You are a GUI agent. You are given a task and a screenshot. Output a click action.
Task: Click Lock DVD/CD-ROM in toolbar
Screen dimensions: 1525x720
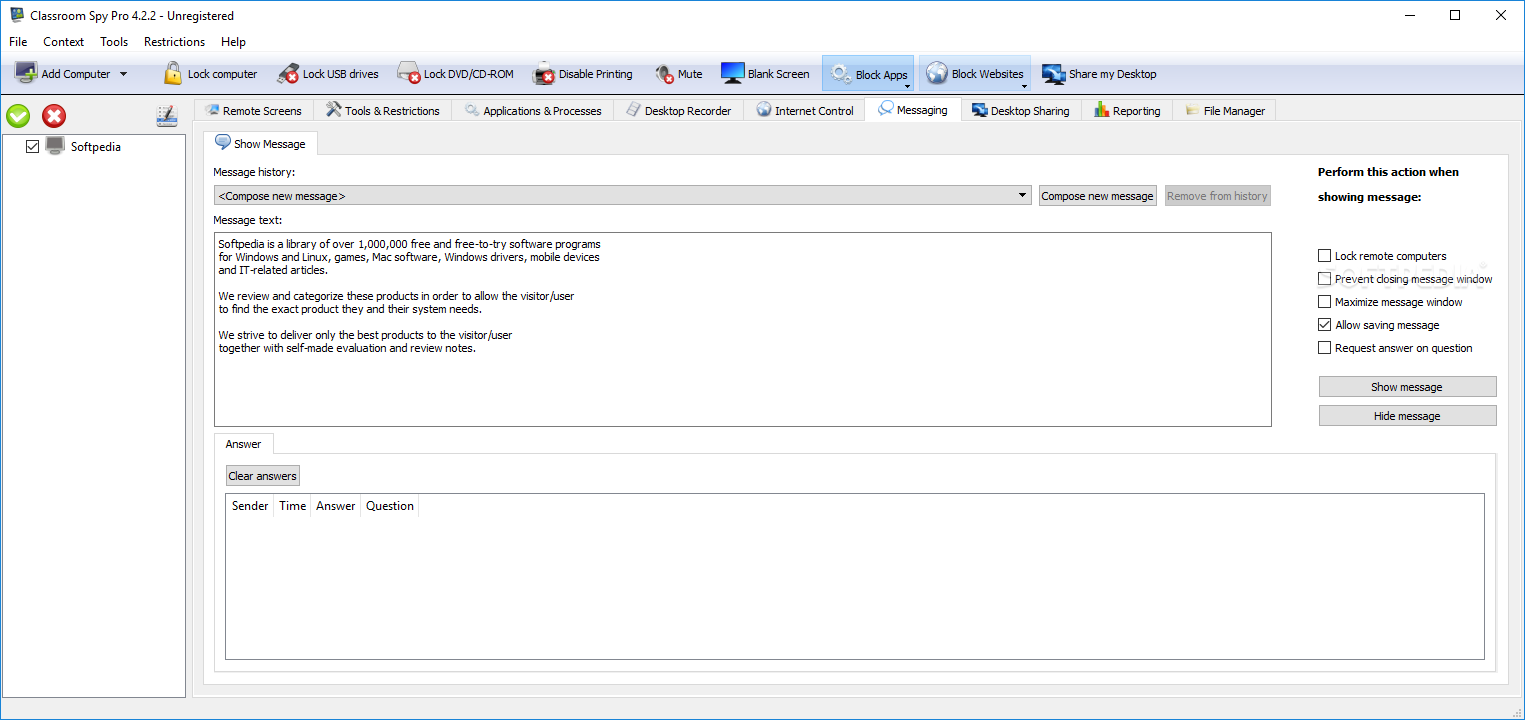tap(455, 74)
